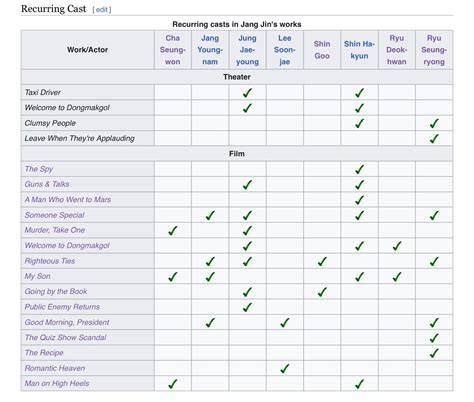Click the edit link beside Recurring Cast
474x402 pixels.
coord(102,10)
